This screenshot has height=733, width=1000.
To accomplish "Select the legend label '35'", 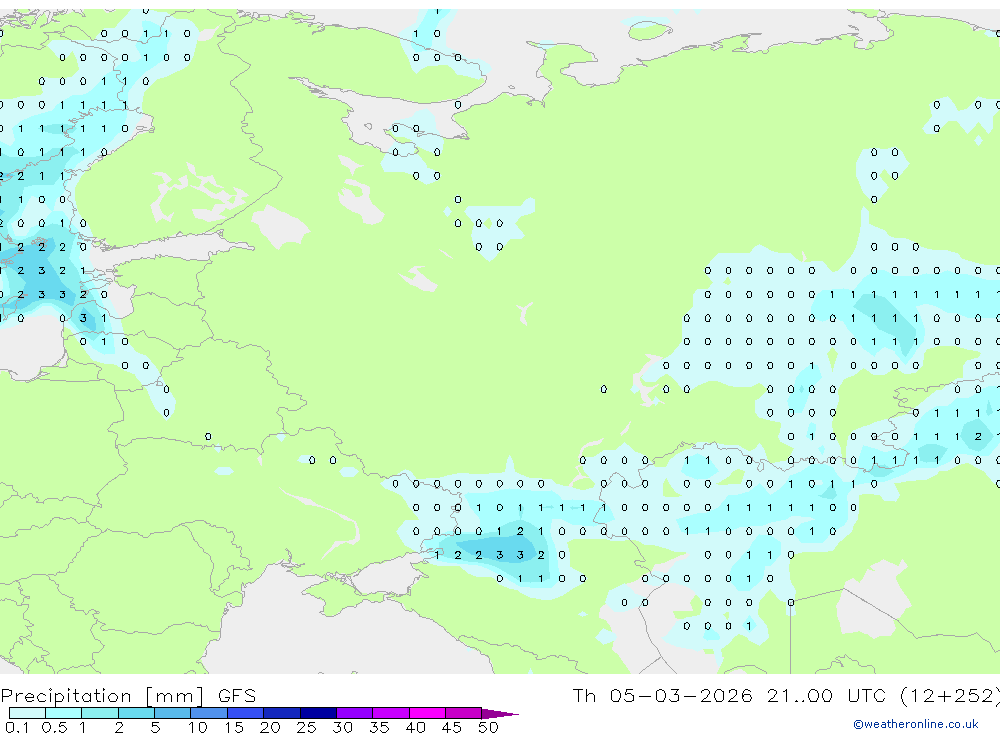I will (x=379, y=727).
